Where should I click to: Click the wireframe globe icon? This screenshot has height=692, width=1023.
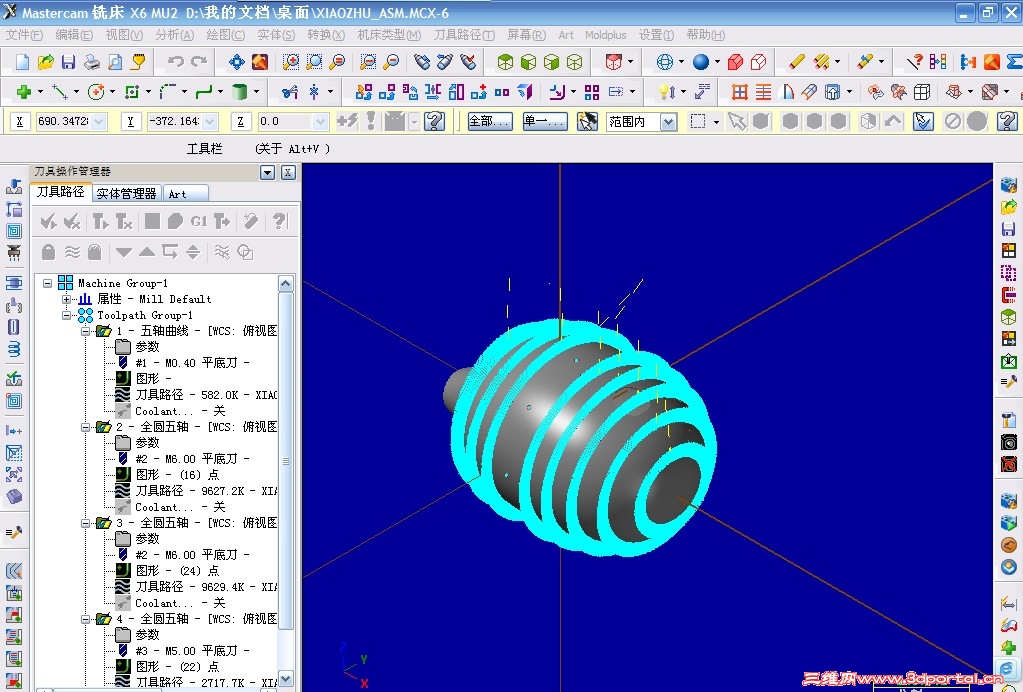point(665,62)
